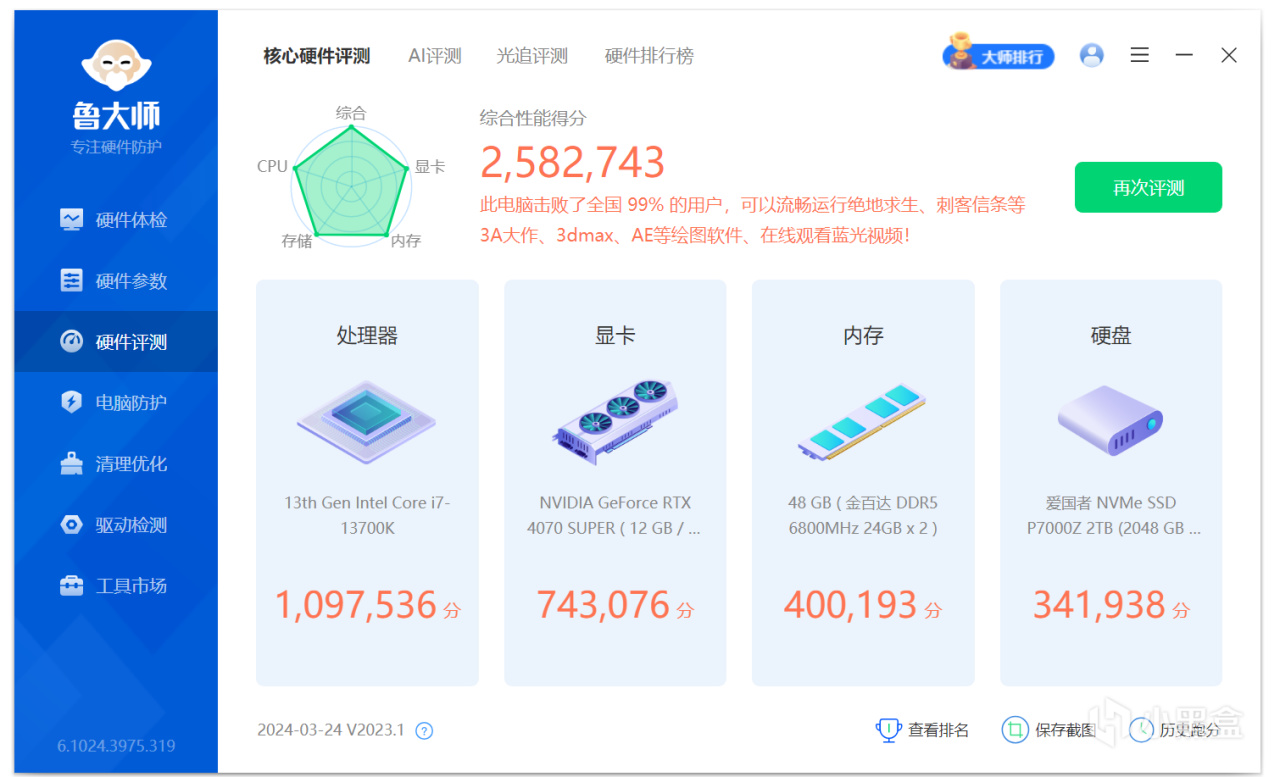Click the processor chip illustration

pos(366,421)
